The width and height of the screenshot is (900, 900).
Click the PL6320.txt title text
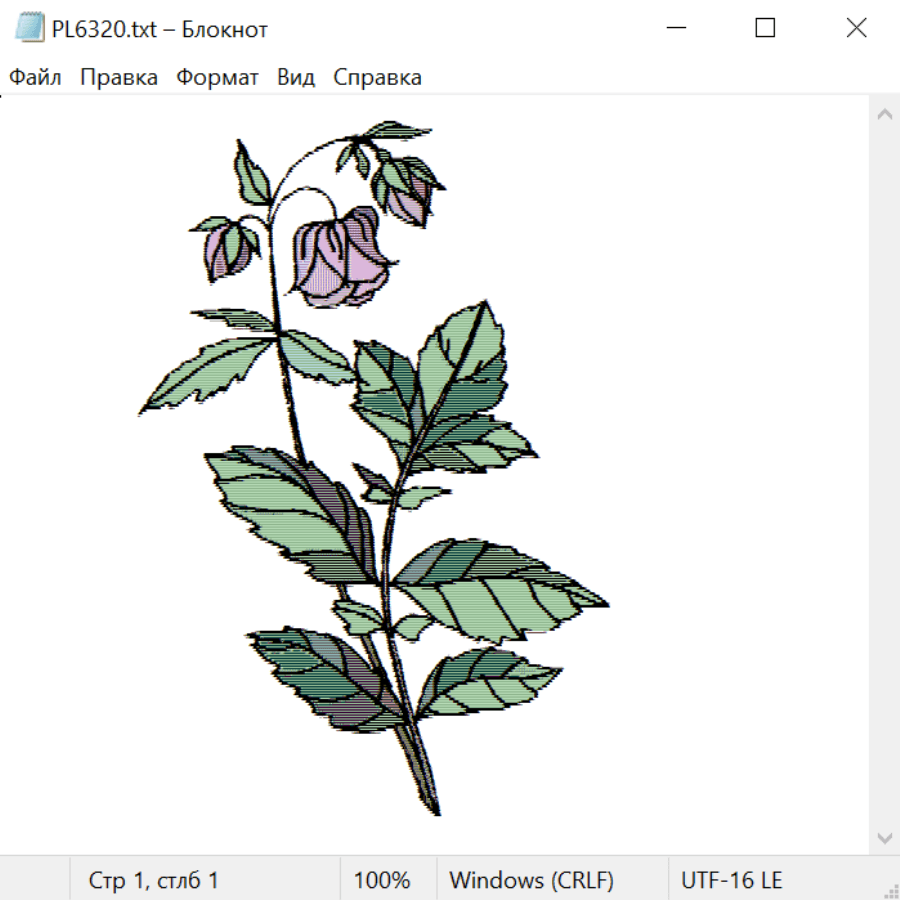104,29
